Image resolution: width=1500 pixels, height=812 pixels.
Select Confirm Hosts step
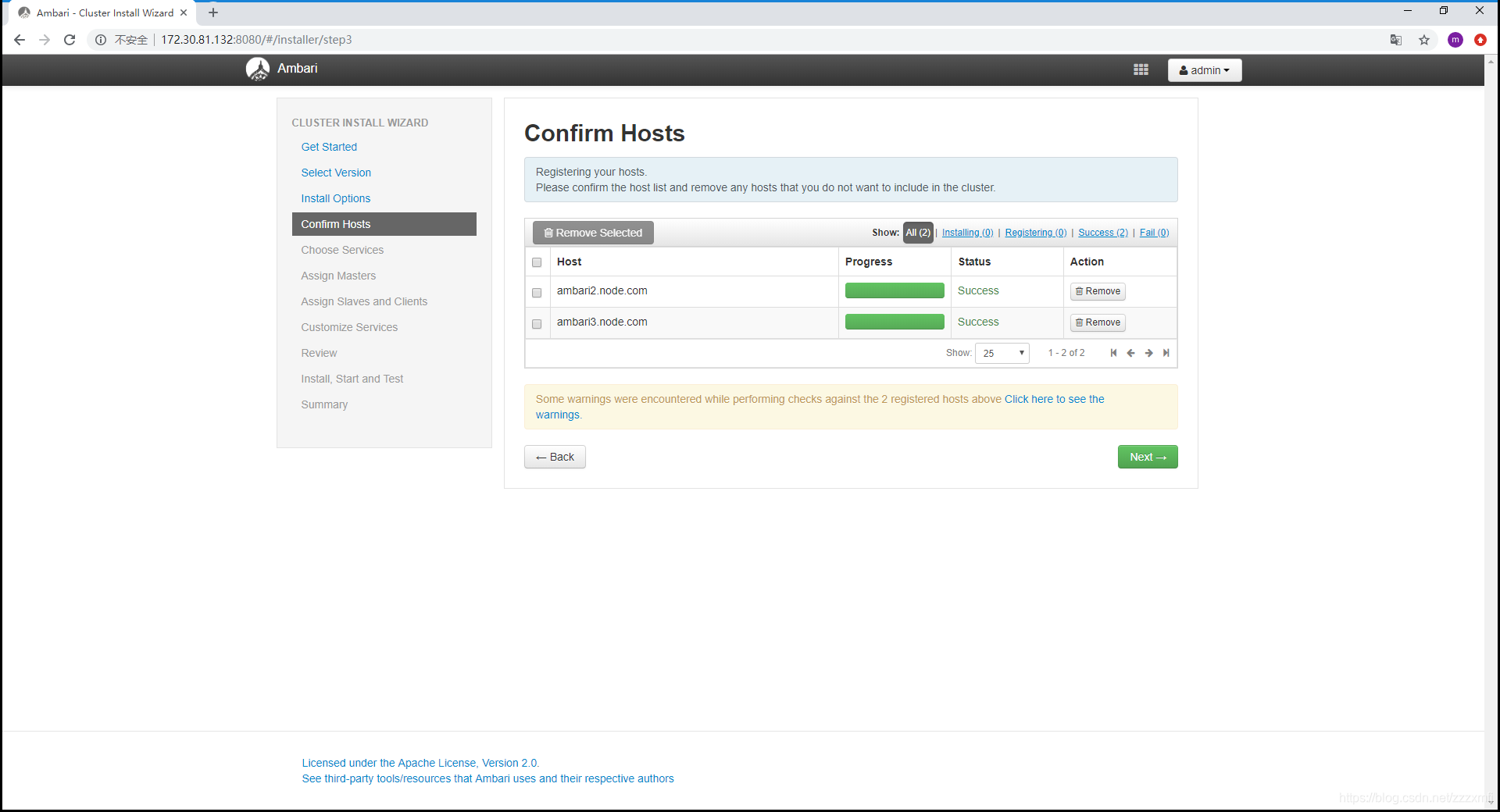point(384,224)
